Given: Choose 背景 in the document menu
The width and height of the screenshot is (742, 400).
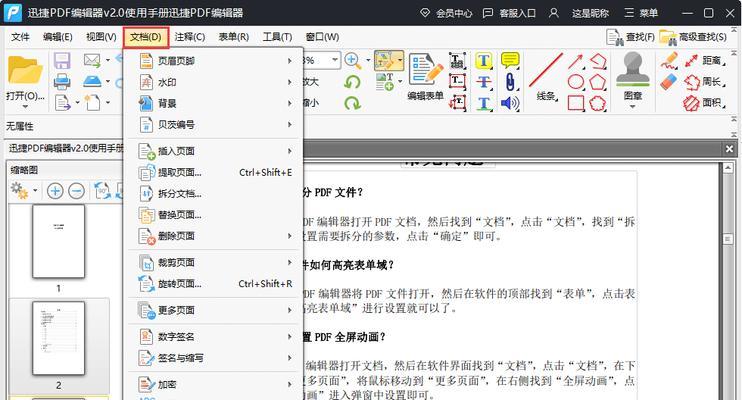Looking at the screenshot, I should click(213, 104).
